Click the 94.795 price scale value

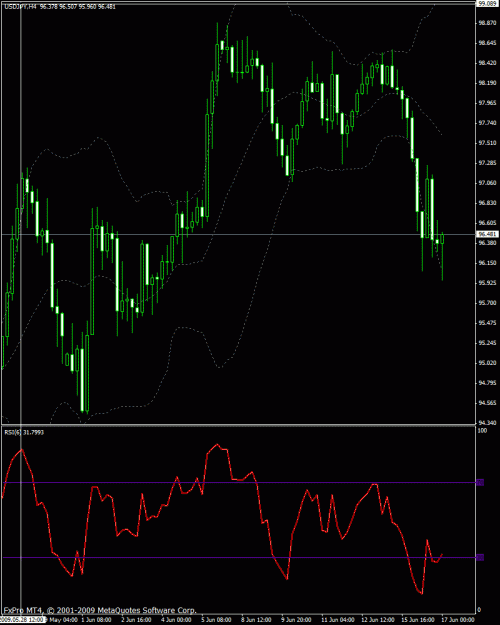487,383
